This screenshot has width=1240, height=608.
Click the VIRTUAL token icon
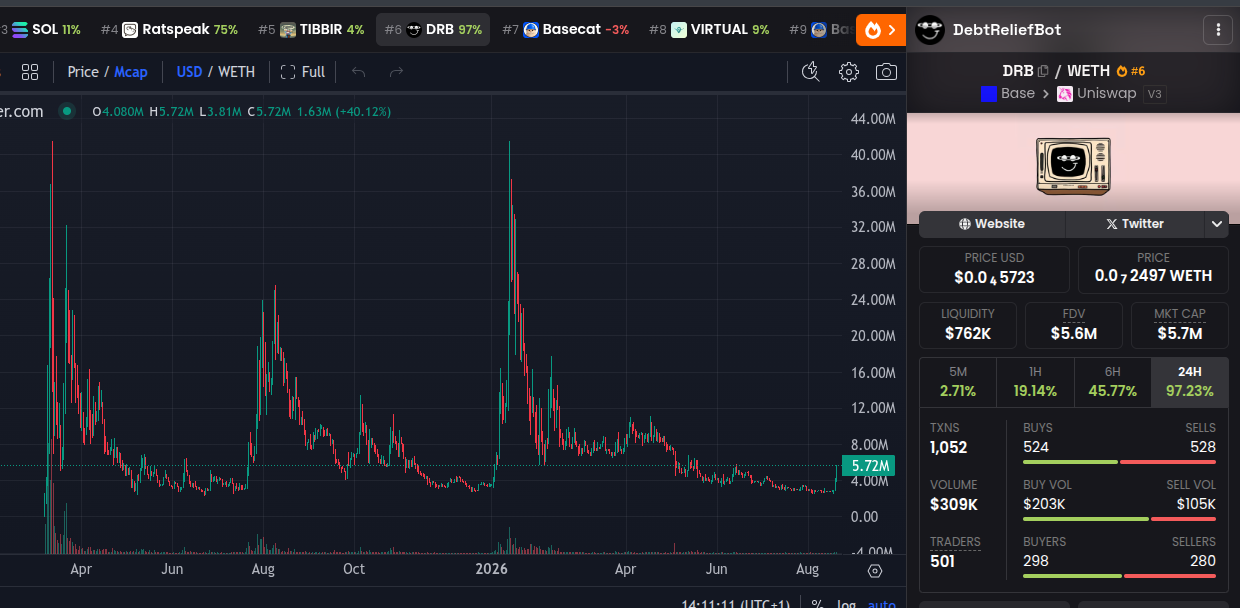(x=679, y=30)
